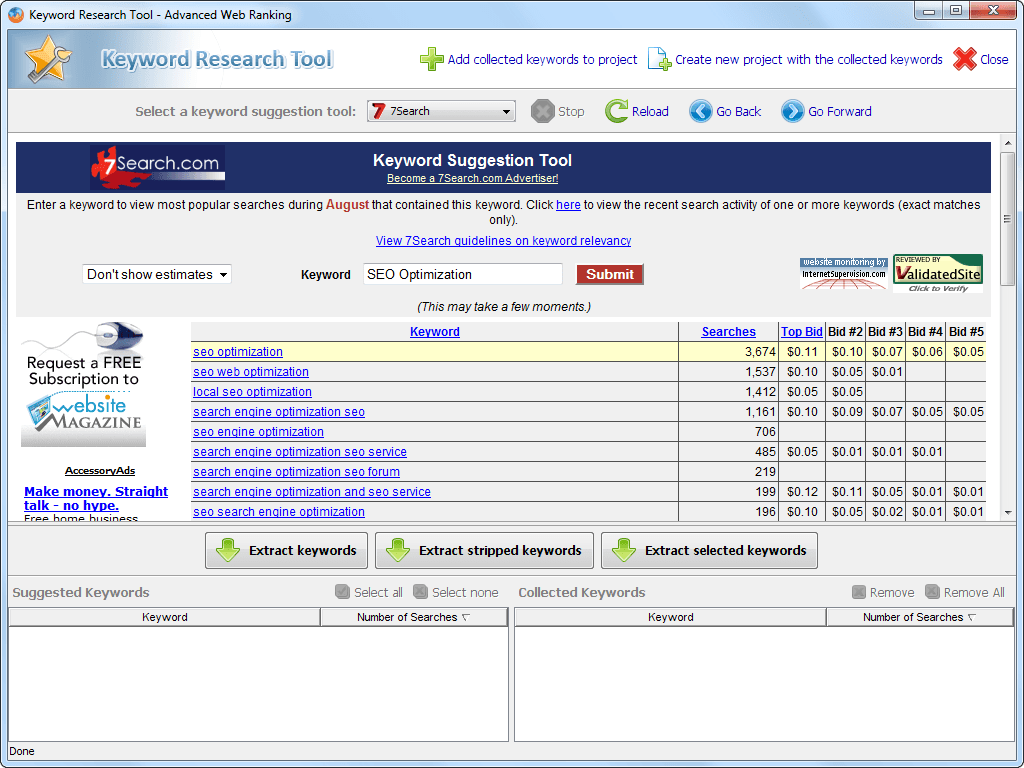Image resolution: width=1024 pixels, height=768 pixels.
Task: Click the Go Forward icon
Action: point(795,111)
